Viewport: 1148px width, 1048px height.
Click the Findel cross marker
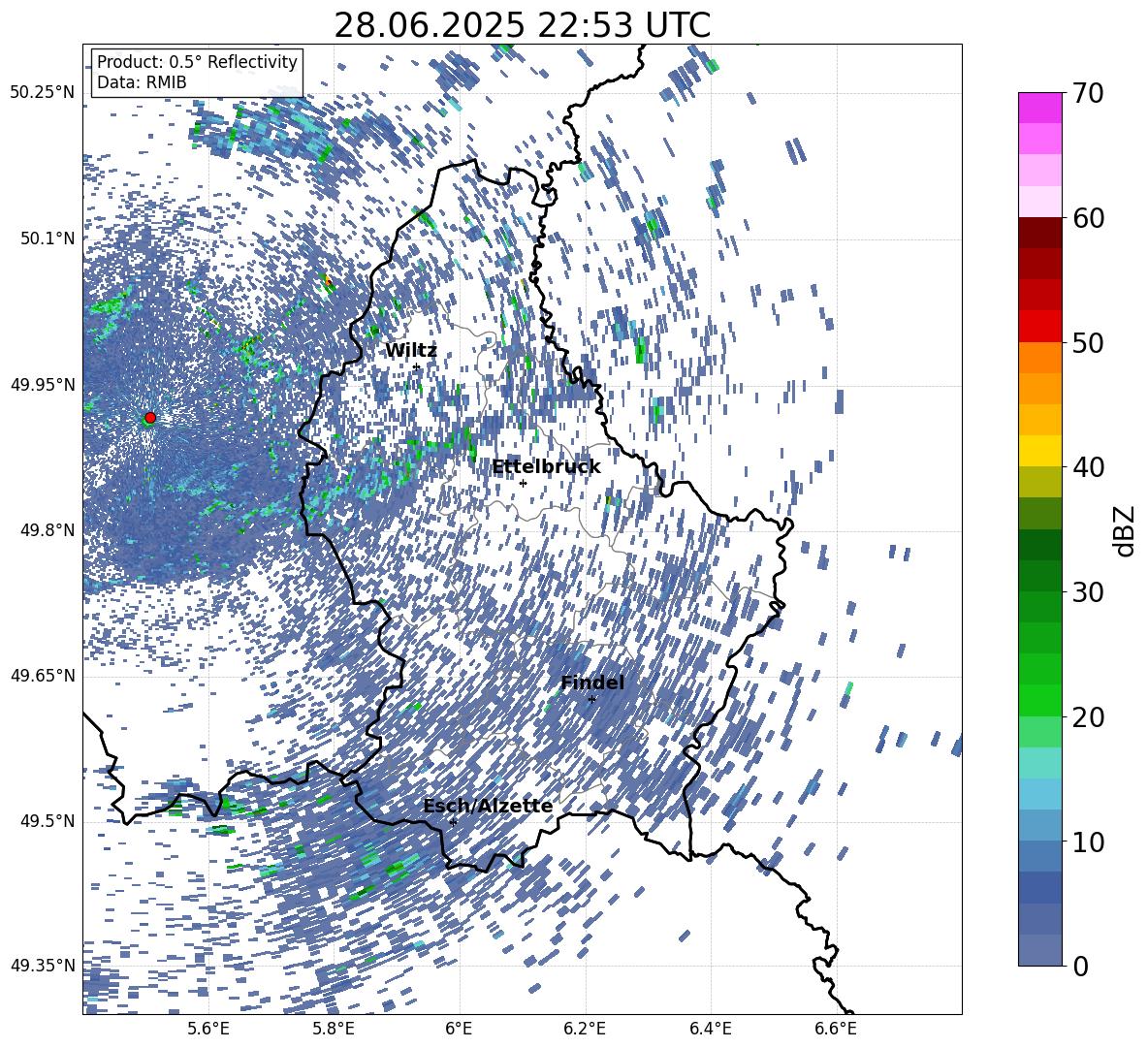pyautogui.click(x=592, y=700)
